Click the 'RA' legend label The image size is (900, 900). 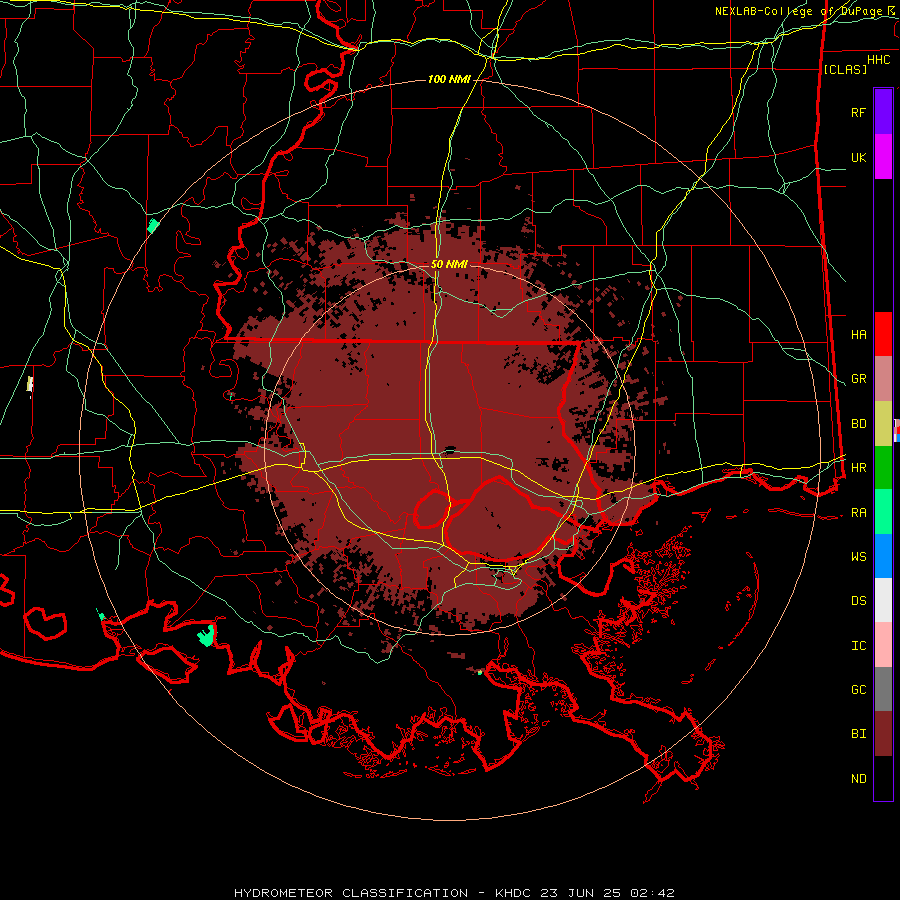858,513
